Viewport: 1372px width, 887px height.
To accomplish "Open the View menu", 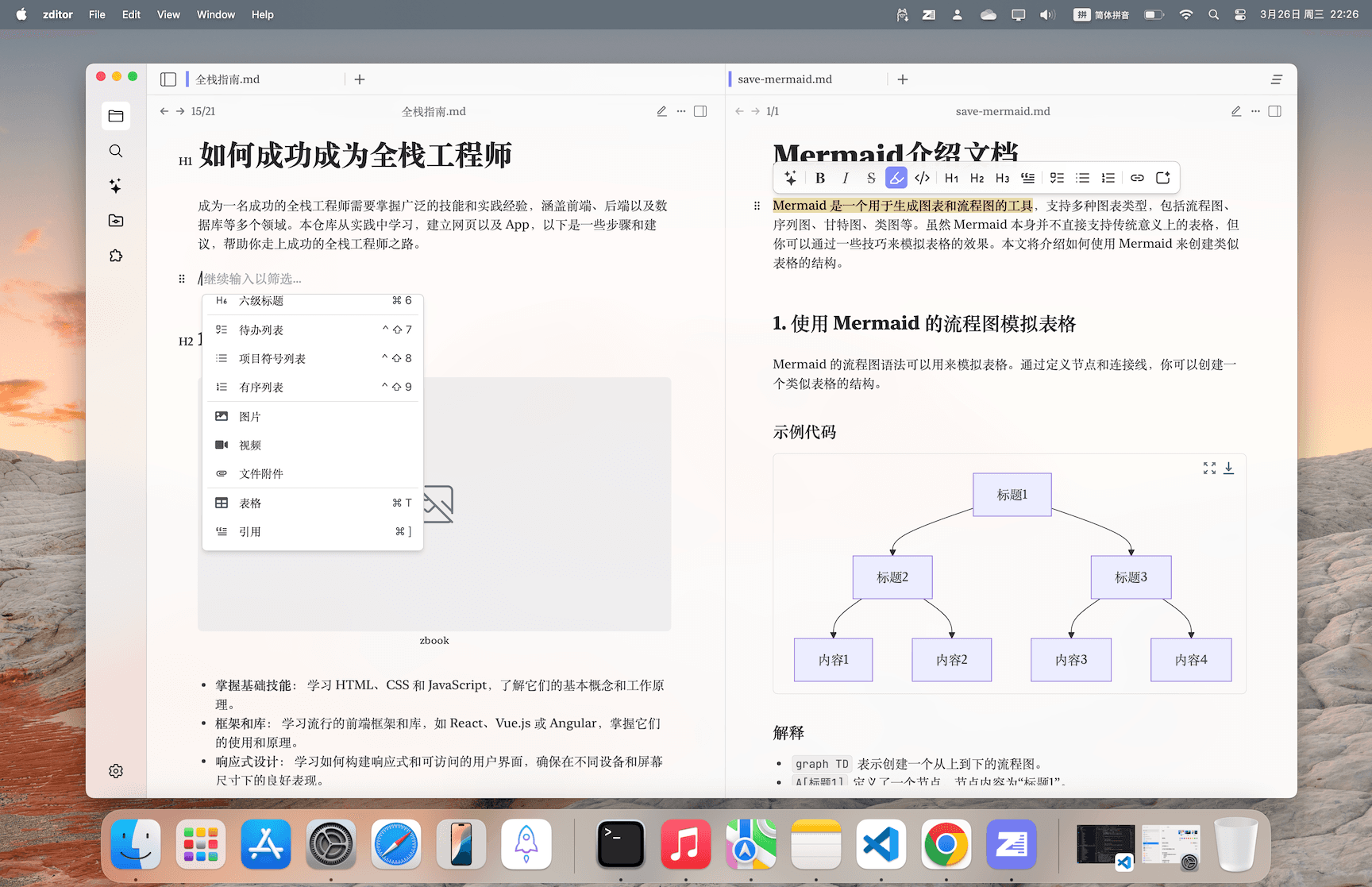I will pyautogui.click(x=168, y=14).
